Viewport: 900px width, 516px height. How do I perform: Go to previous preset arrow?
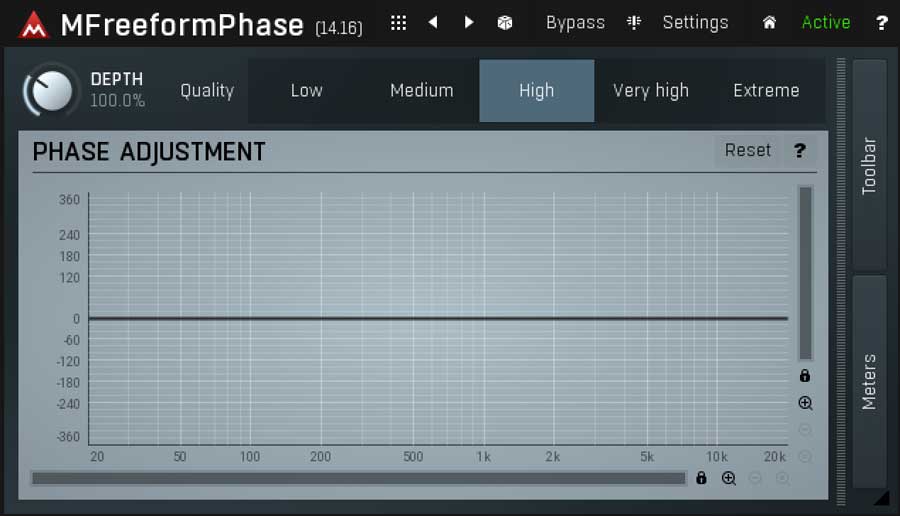[x=433, y=22]
